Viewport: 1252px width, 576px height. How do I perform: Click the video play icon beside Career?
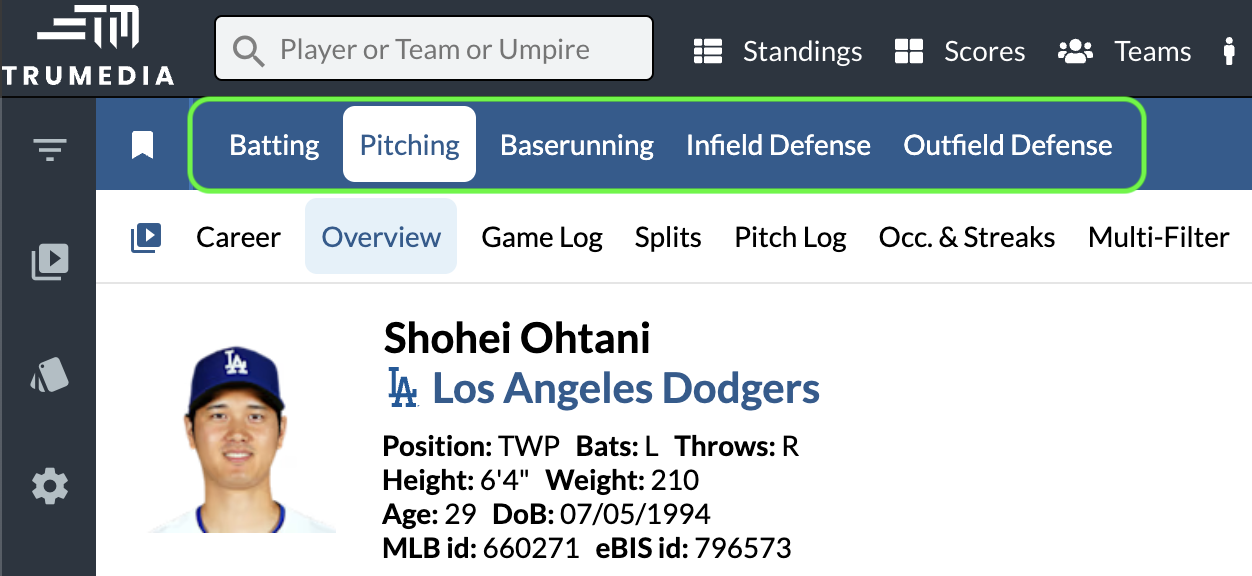pos(146,238)
